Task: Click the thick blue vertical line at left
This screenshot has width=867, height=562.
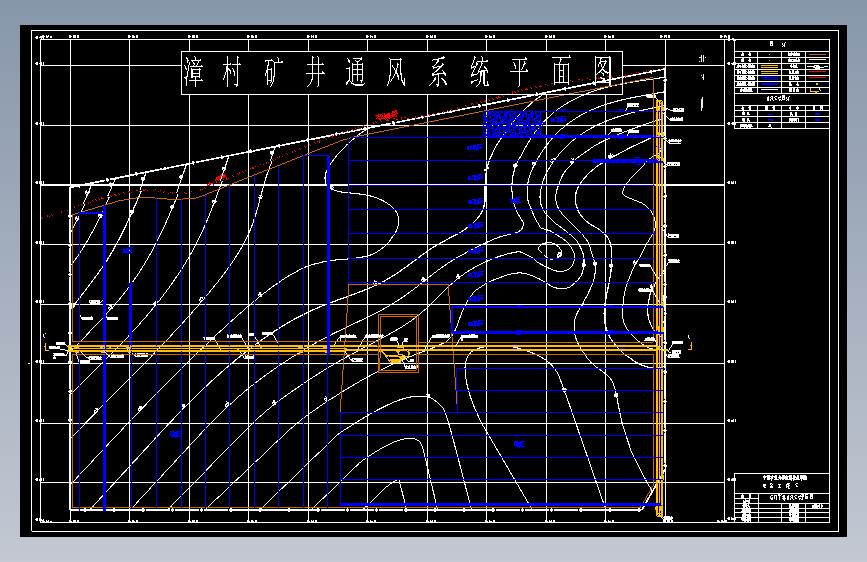Action: 105,360
